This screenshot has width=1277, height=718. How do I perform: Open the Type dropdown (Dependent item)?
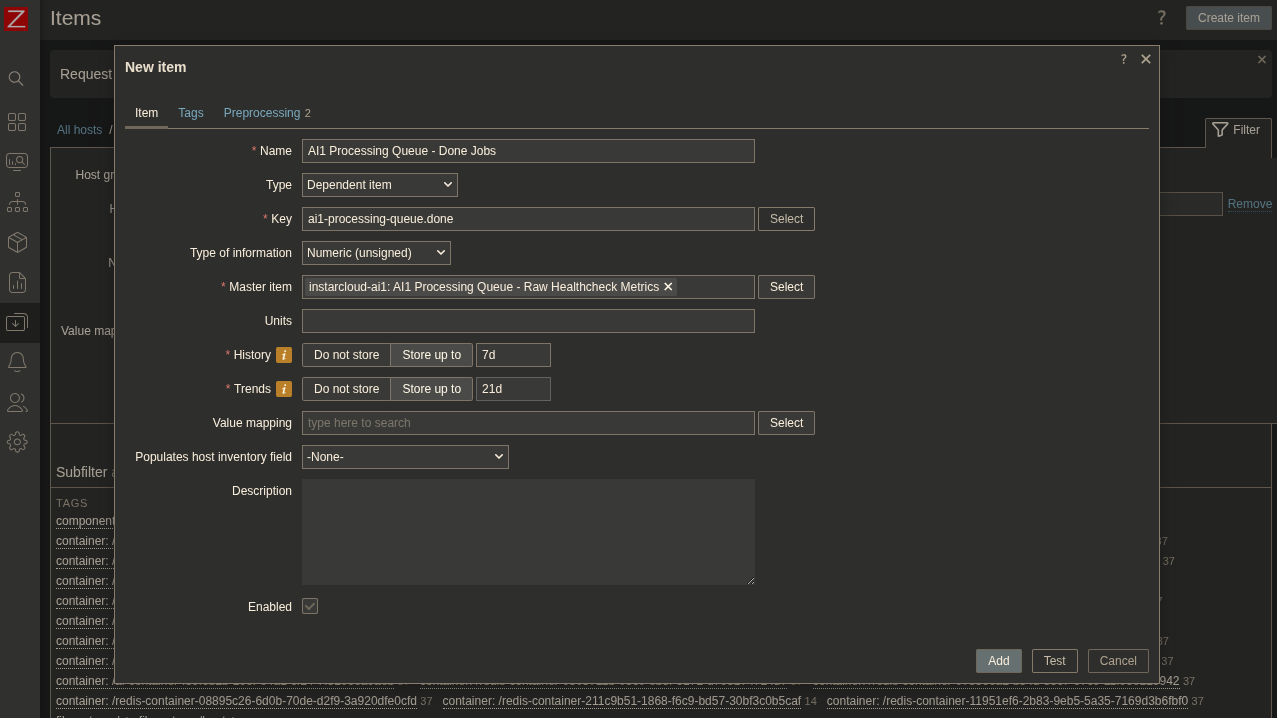coord(380,185)
